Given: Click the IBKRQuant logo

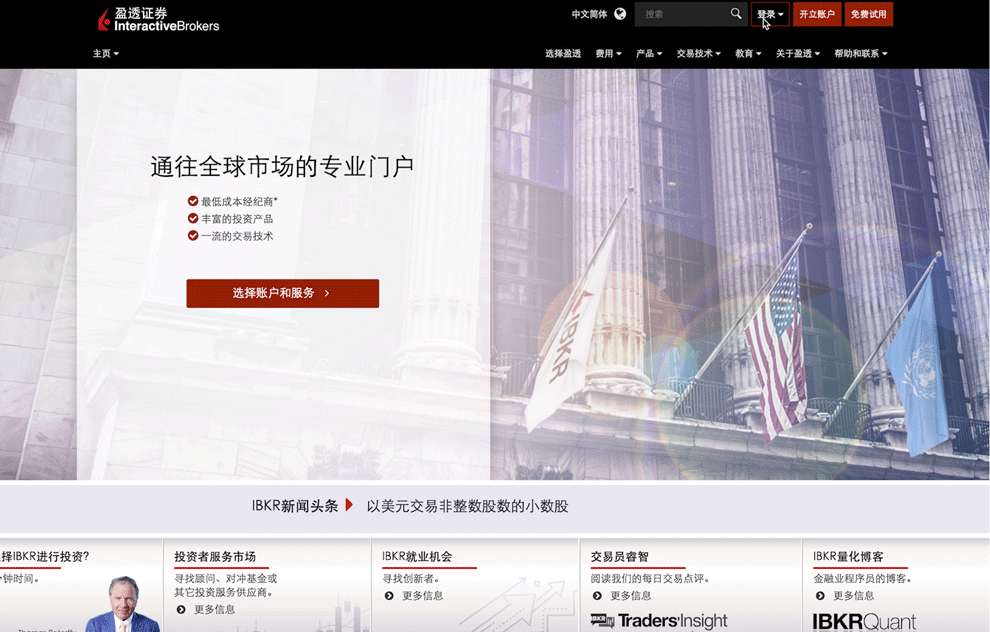Looking at the screenshot, I should [864, 622].
